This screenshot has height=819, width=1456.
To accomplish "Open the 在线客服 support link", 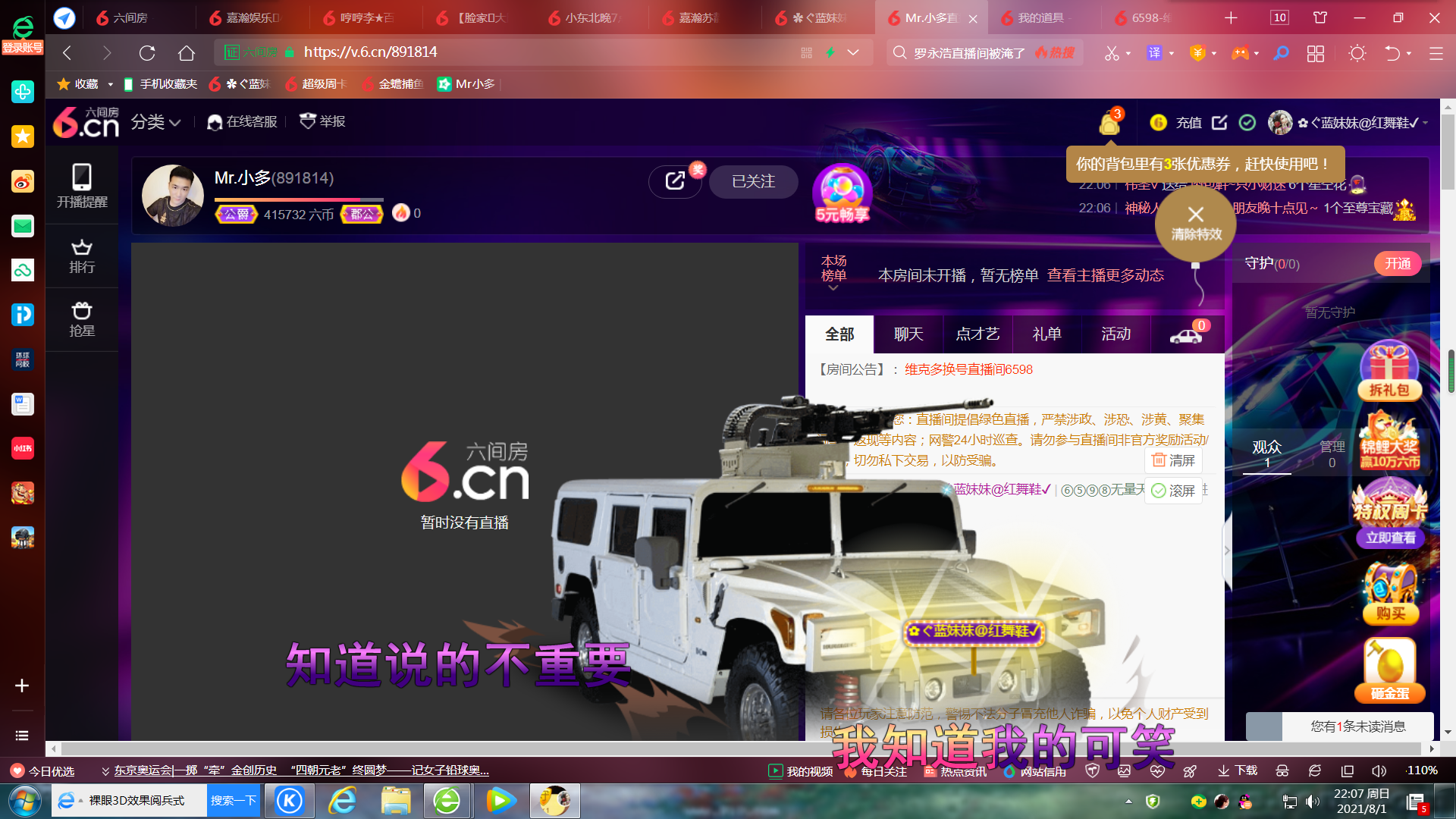I will click(x=243, y=122).
